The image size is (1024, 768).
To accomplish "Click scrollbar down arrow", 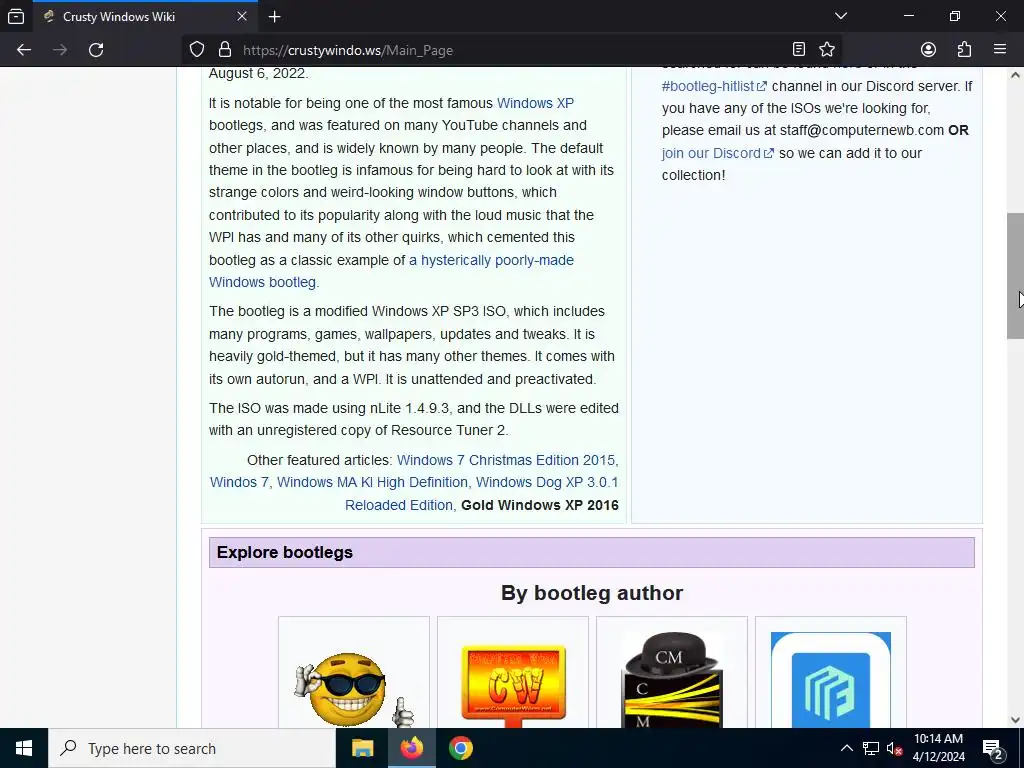I will click(1015, 720).
